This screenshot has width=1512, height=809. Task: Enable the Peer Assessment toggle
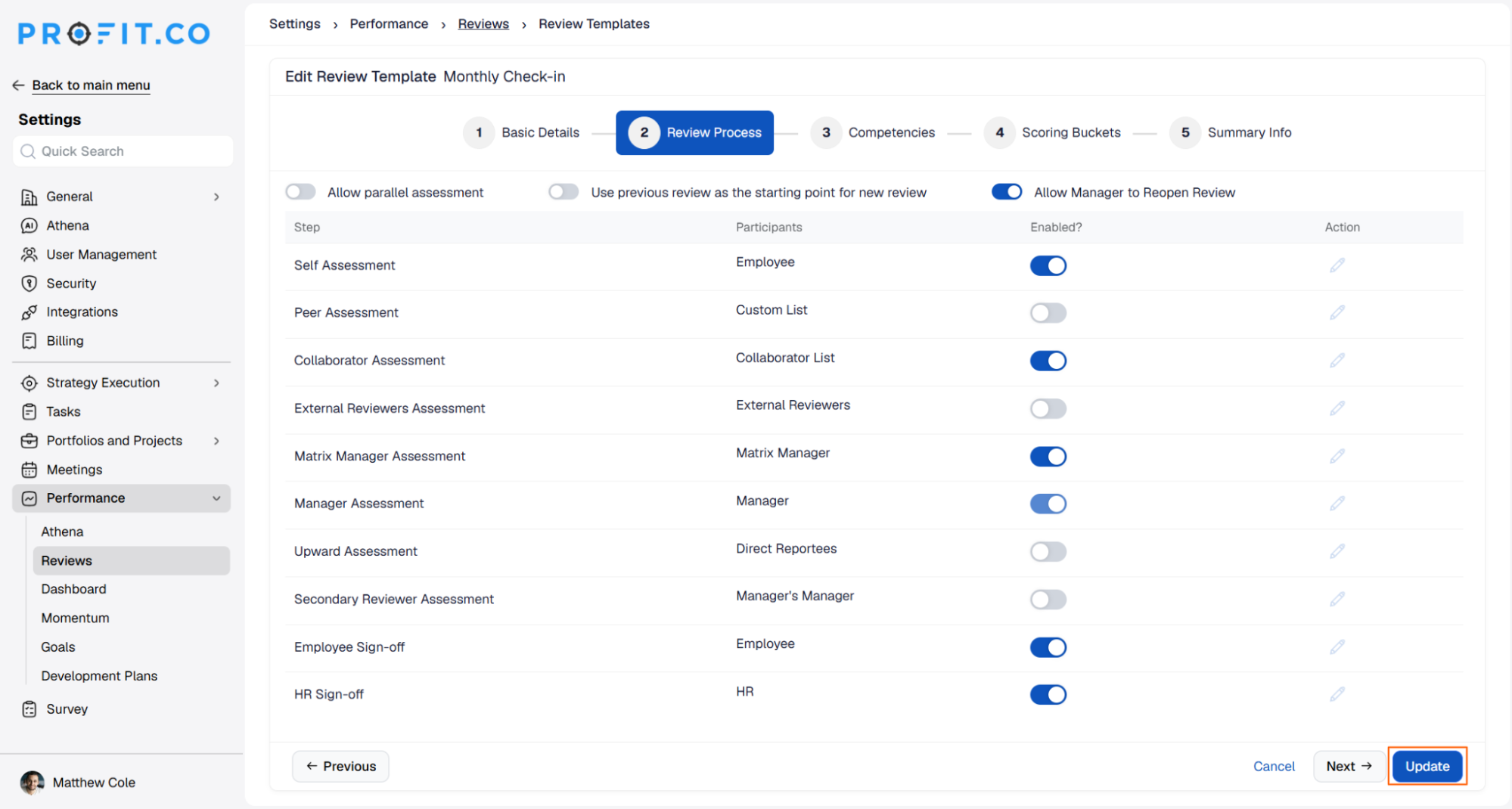pyautogui.click(x=1048, y=313)
